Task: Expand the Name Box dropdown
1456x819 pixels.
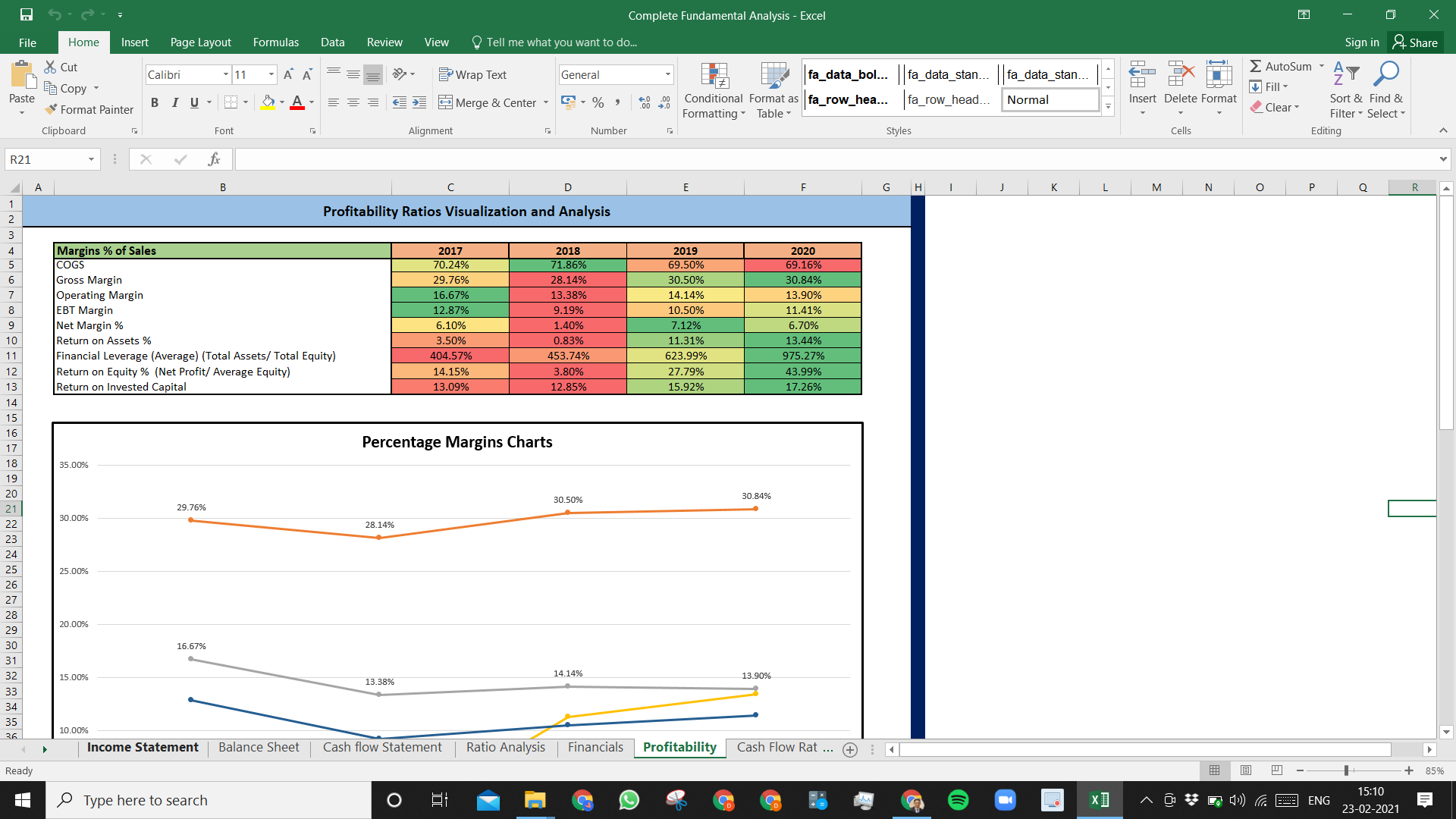Action: click(x=91, y=159)
